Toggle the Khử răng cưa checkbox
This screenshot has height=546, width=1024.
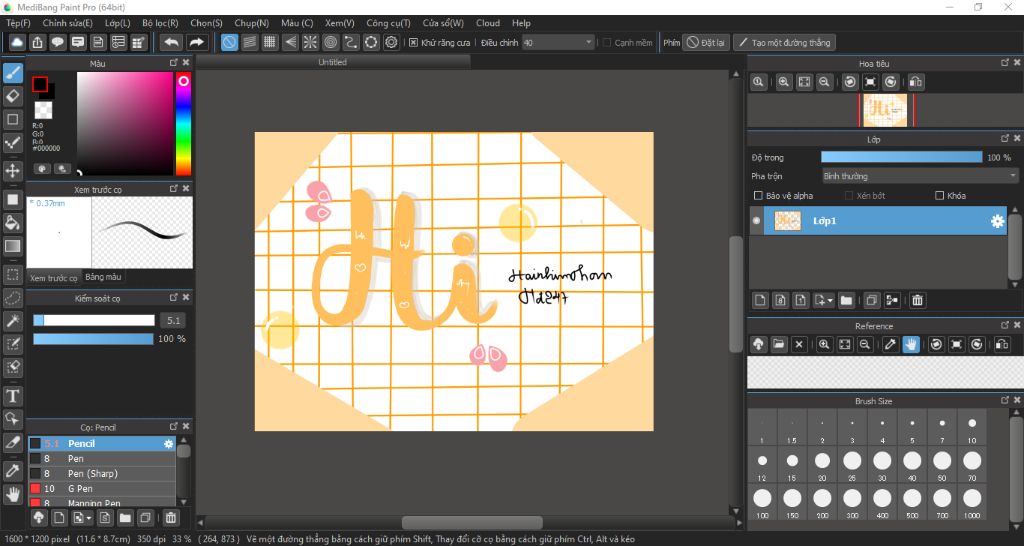tap(413, 42)
